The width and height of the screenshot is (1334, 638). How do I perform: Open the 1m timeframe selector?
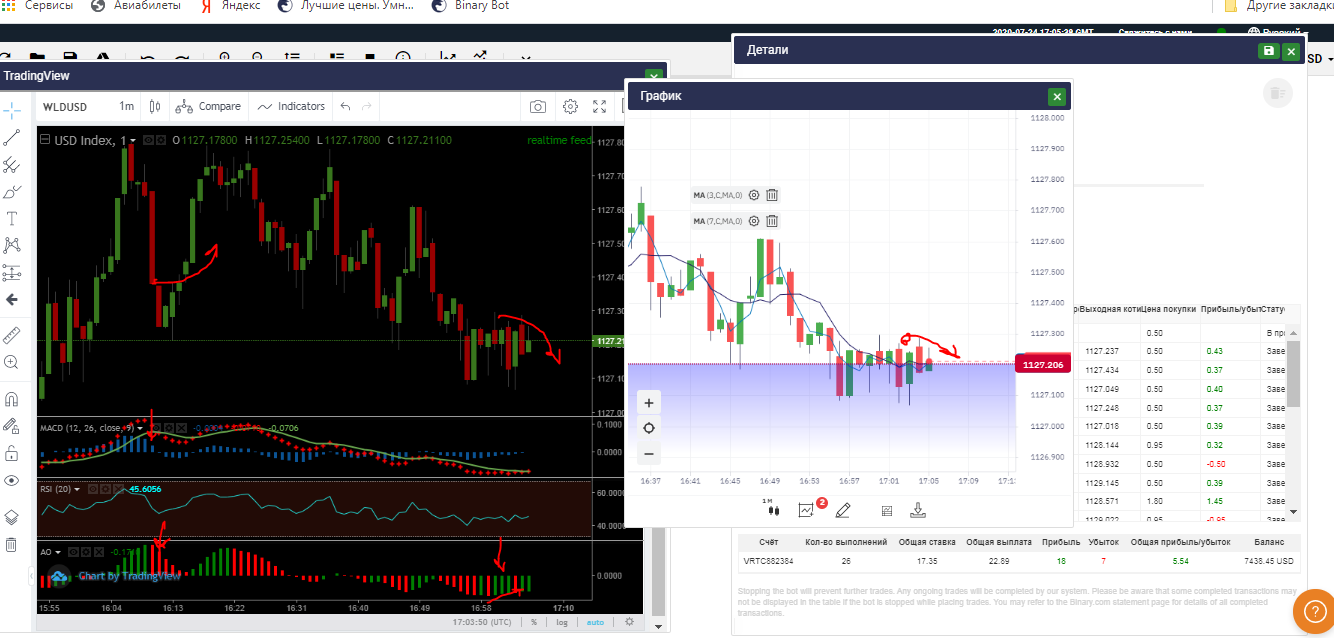tap(127, 106)
